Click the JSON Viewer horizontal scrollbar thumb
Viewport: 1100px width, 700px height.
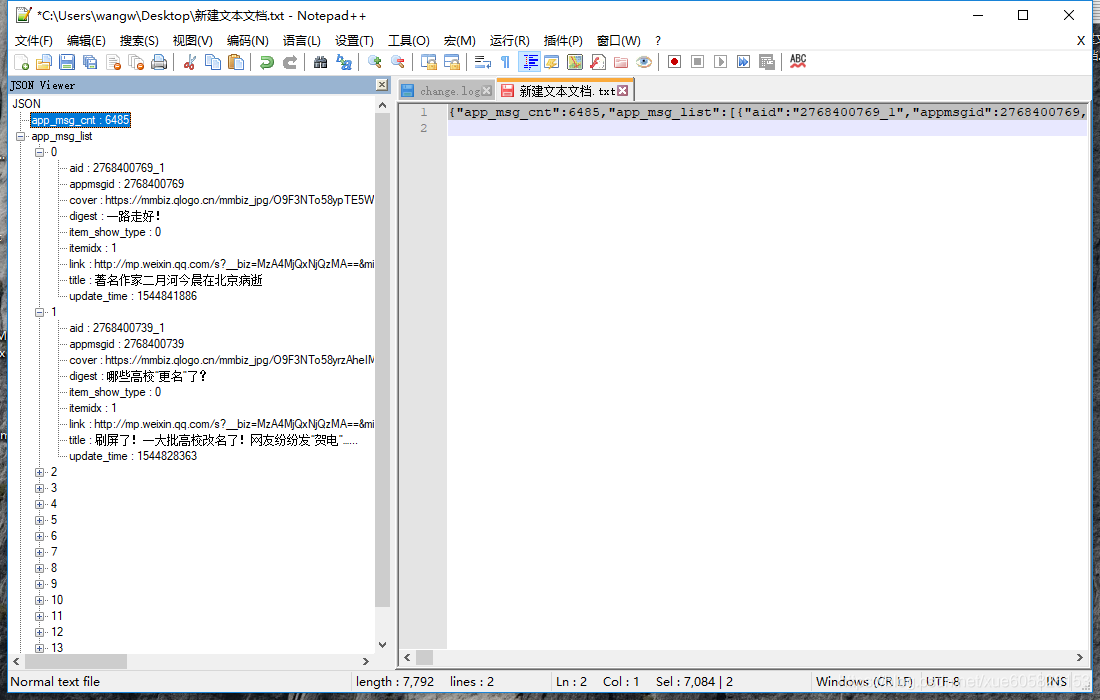coord(76,661)
